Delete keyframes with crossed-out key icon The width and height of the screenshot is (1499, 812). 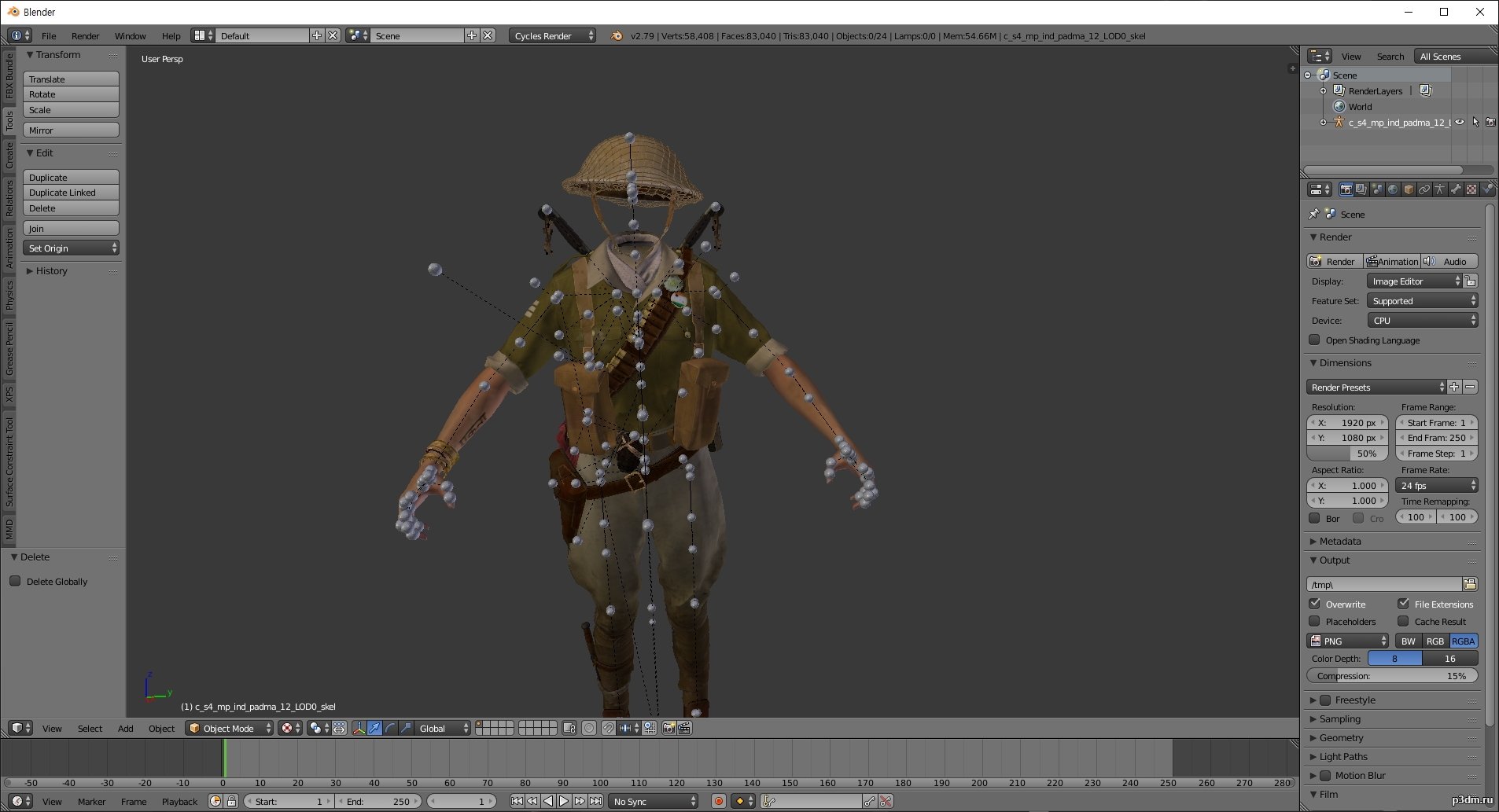[886, 801]
